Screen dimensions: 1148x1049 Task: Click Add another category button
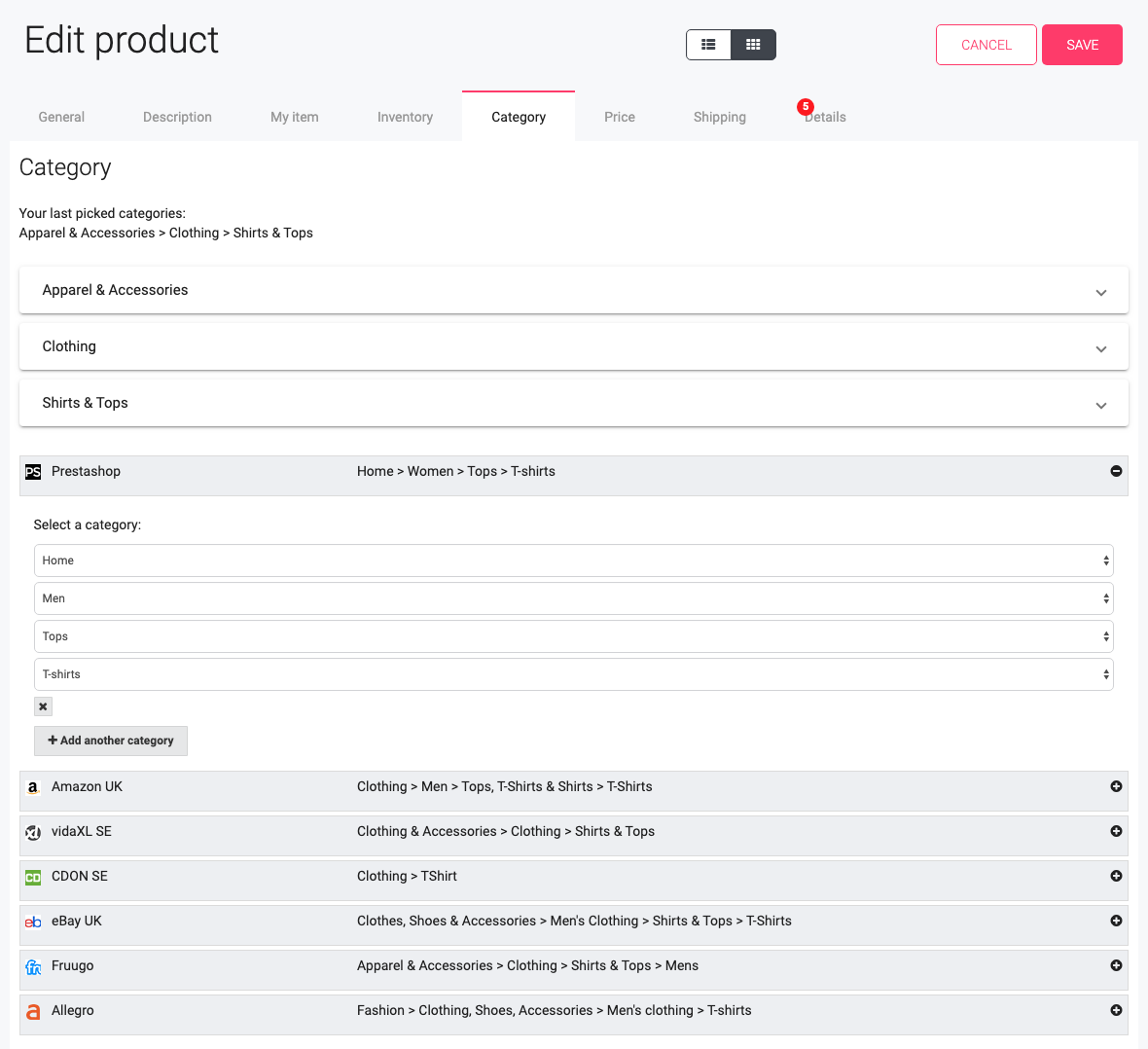111,741
